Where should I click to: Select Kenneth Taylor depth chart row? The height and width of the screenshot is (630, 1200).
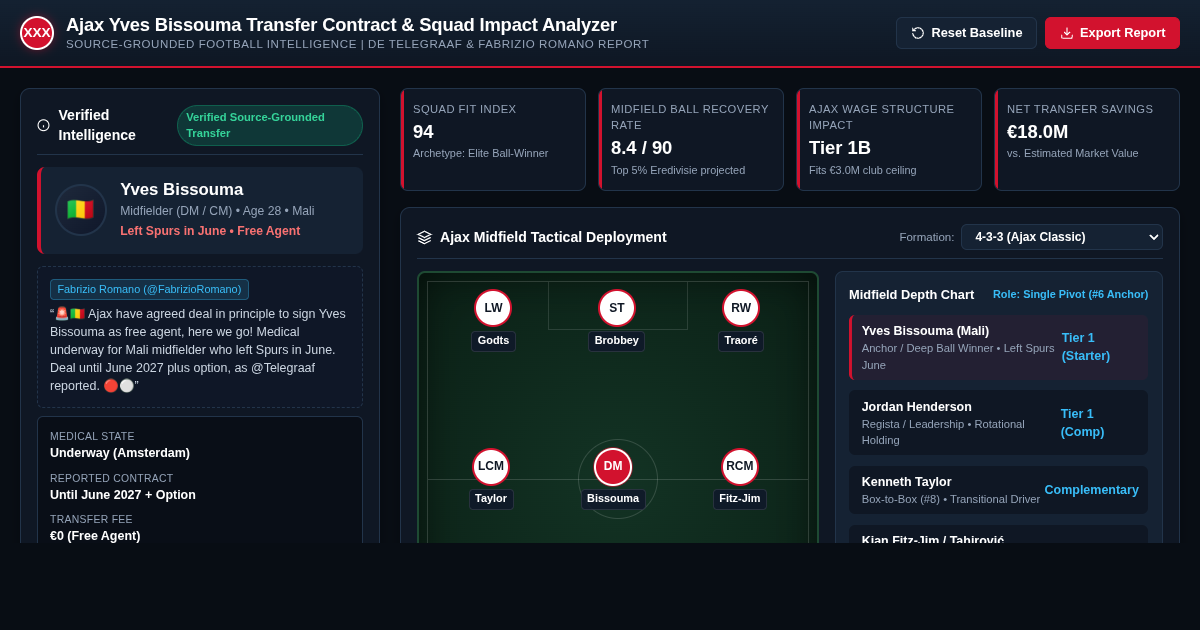(x=998, y=490)
